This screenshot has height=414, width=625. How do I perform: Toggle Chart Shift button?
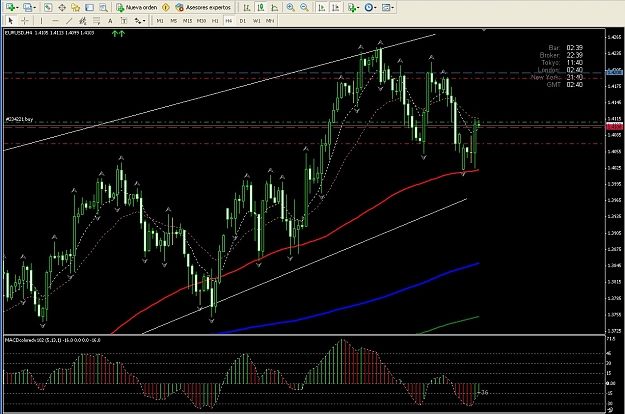(x=335, y=7)
